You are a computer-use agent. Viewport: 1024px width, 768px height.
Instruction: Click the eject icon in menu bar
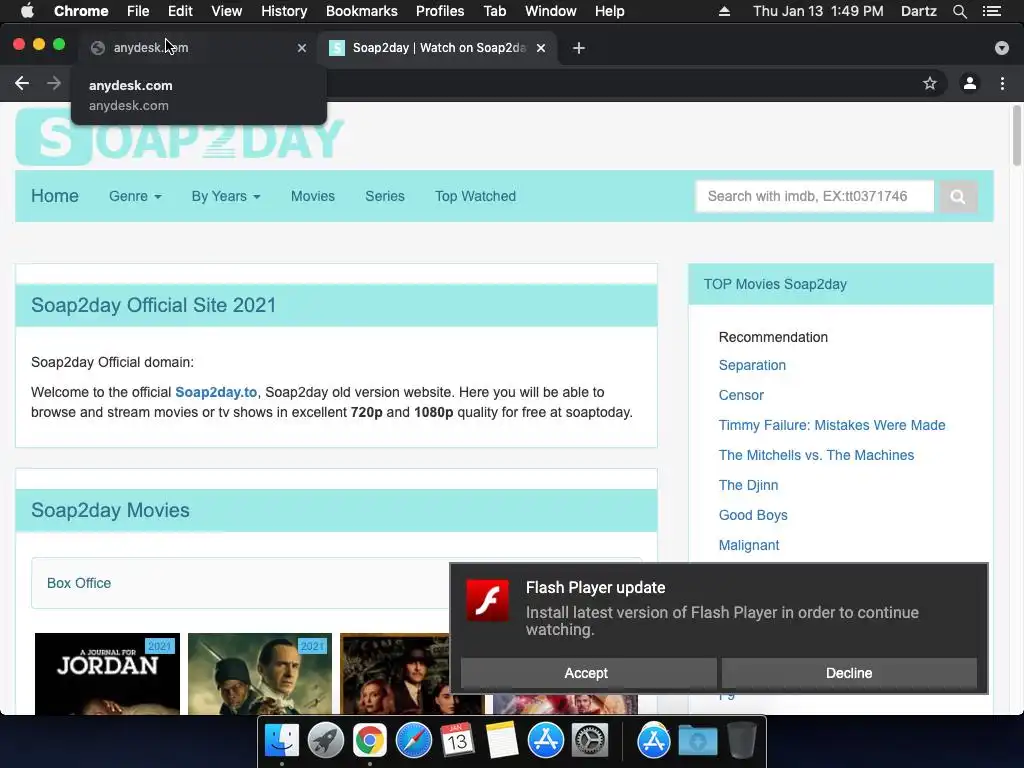(x=724, y=11)
